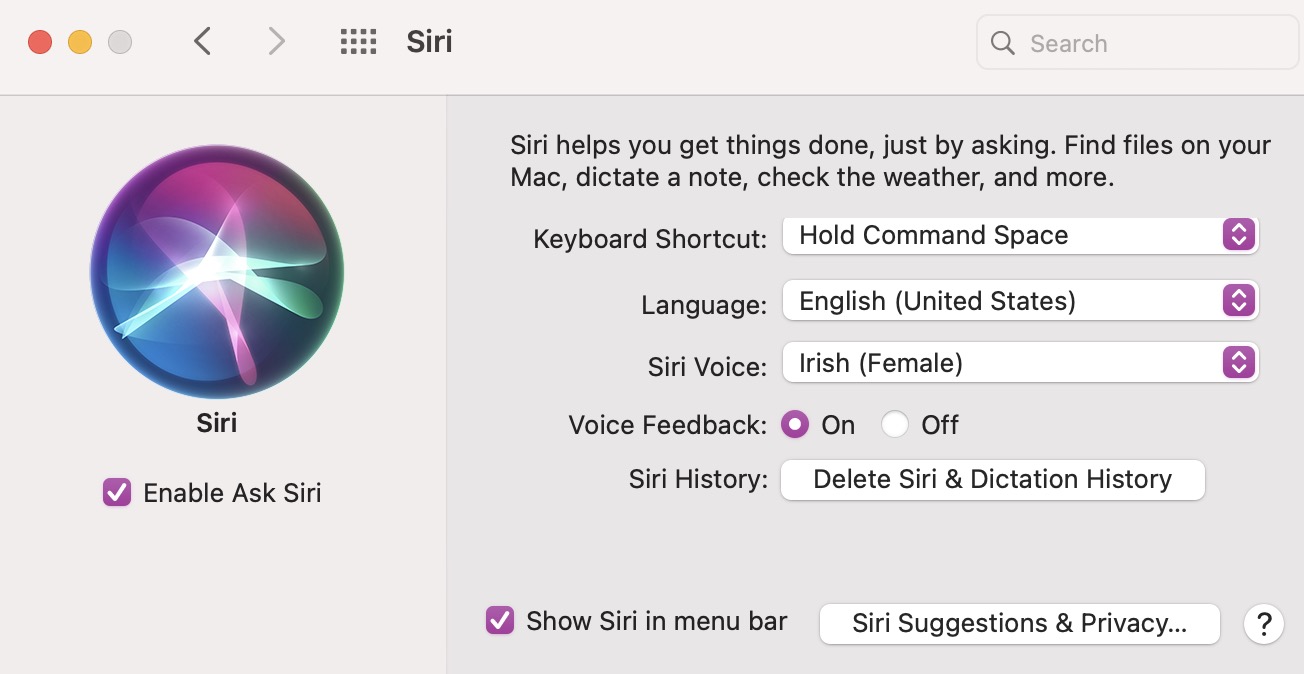Close the Siri preferences window
This screenshot has height=674, width=1304.
pos(40,42)
